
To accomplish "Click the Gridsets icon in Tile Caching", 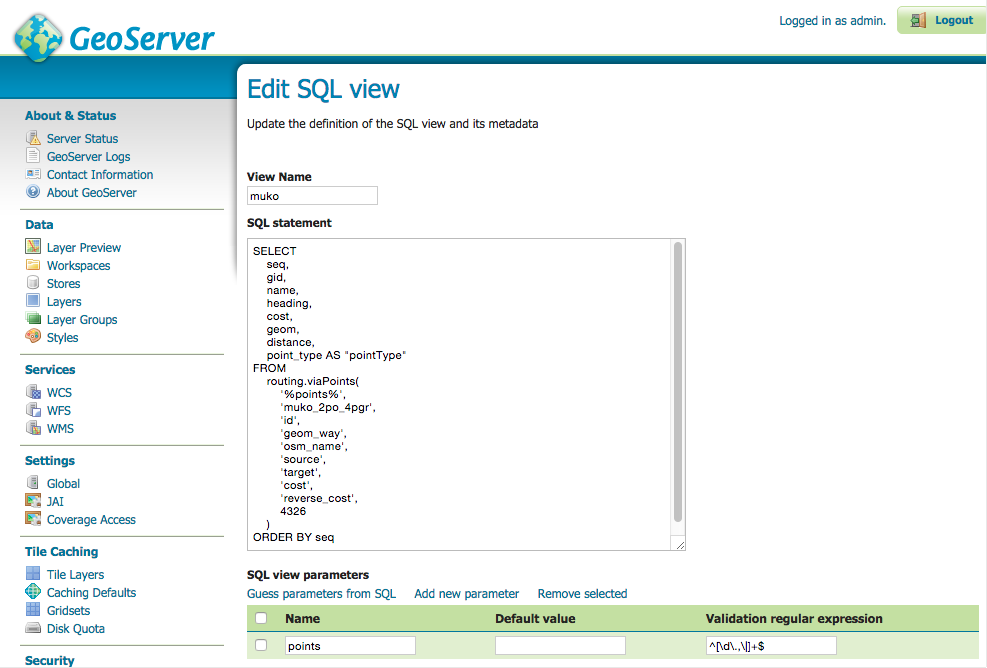I will coord(33,611).
